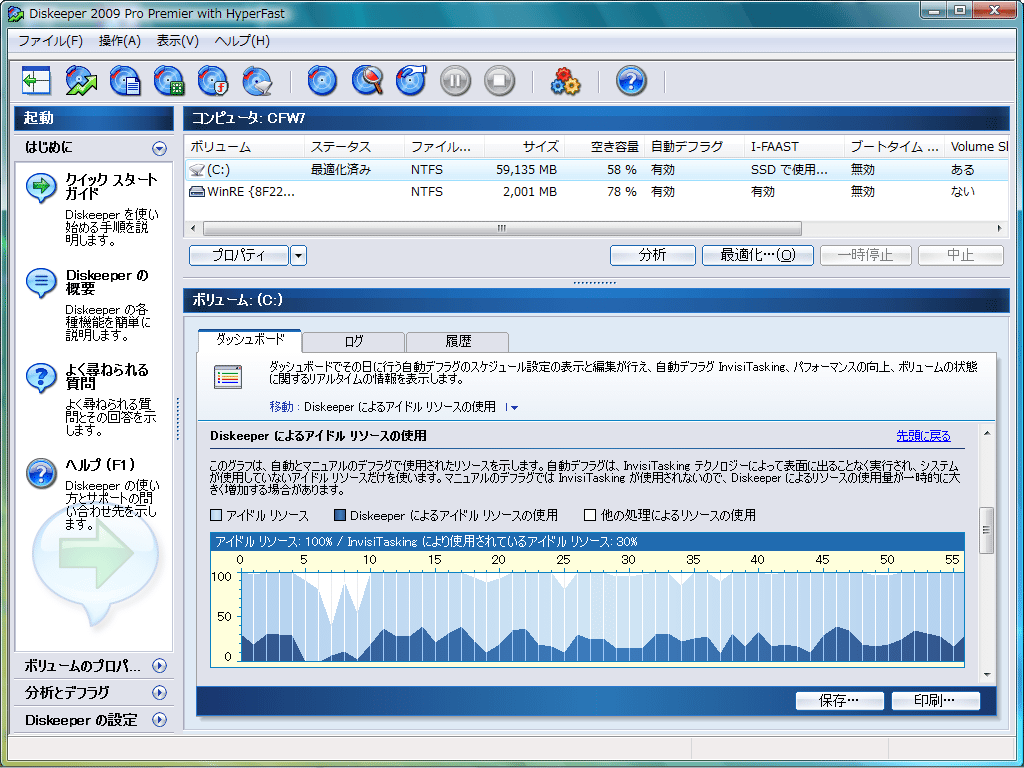Open the 操作(A) menu
The image size is (1024, 768).
pos(120,40)
